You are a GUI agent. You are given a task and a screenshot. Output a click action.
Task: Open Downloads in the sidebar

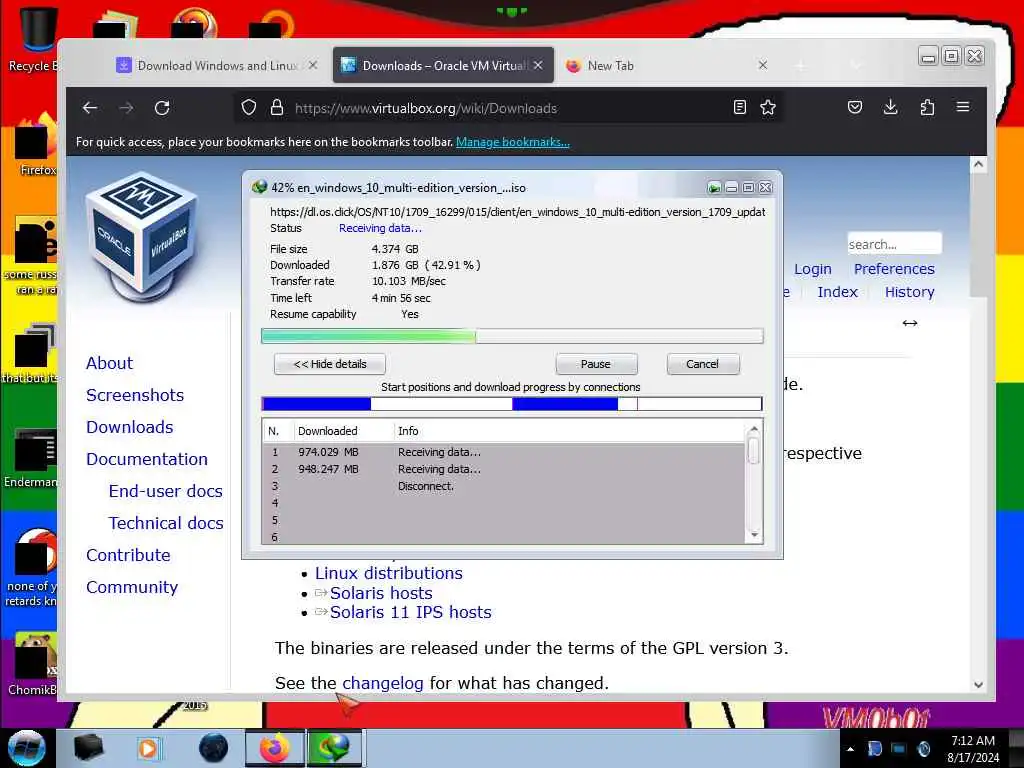[129, 427]
